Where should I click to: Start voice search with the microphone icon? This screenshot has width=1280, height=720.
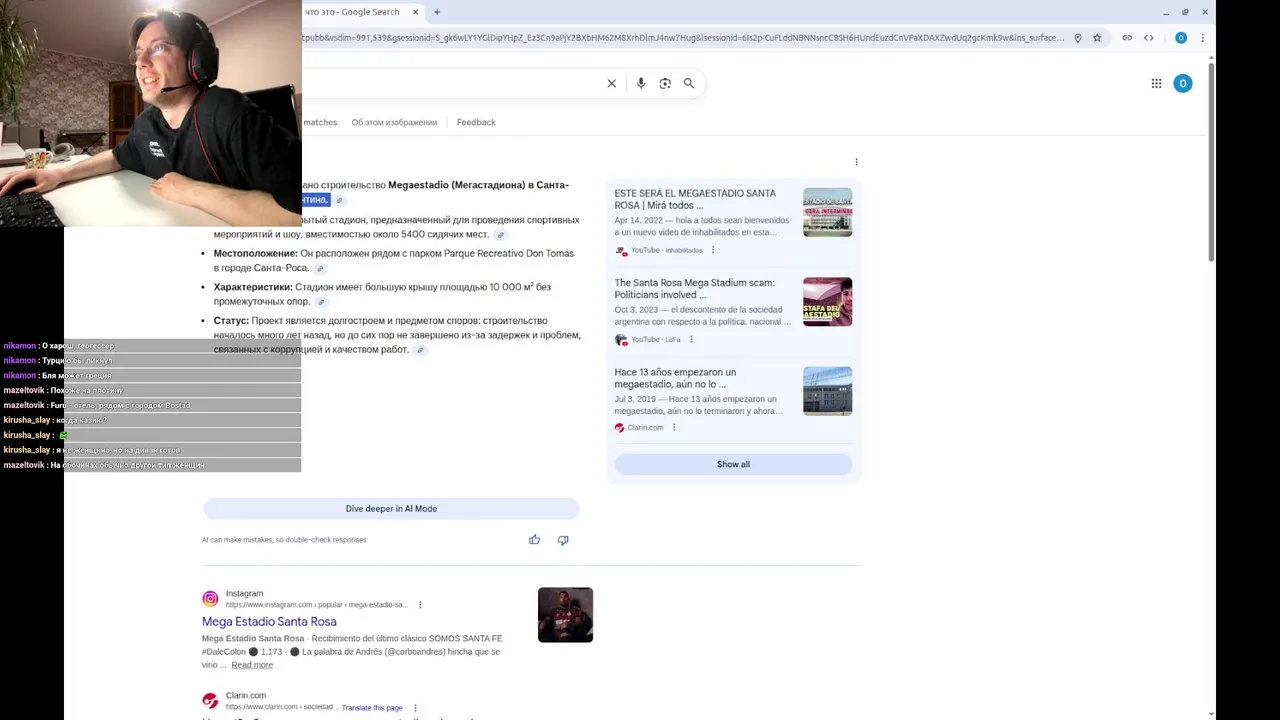641,84
